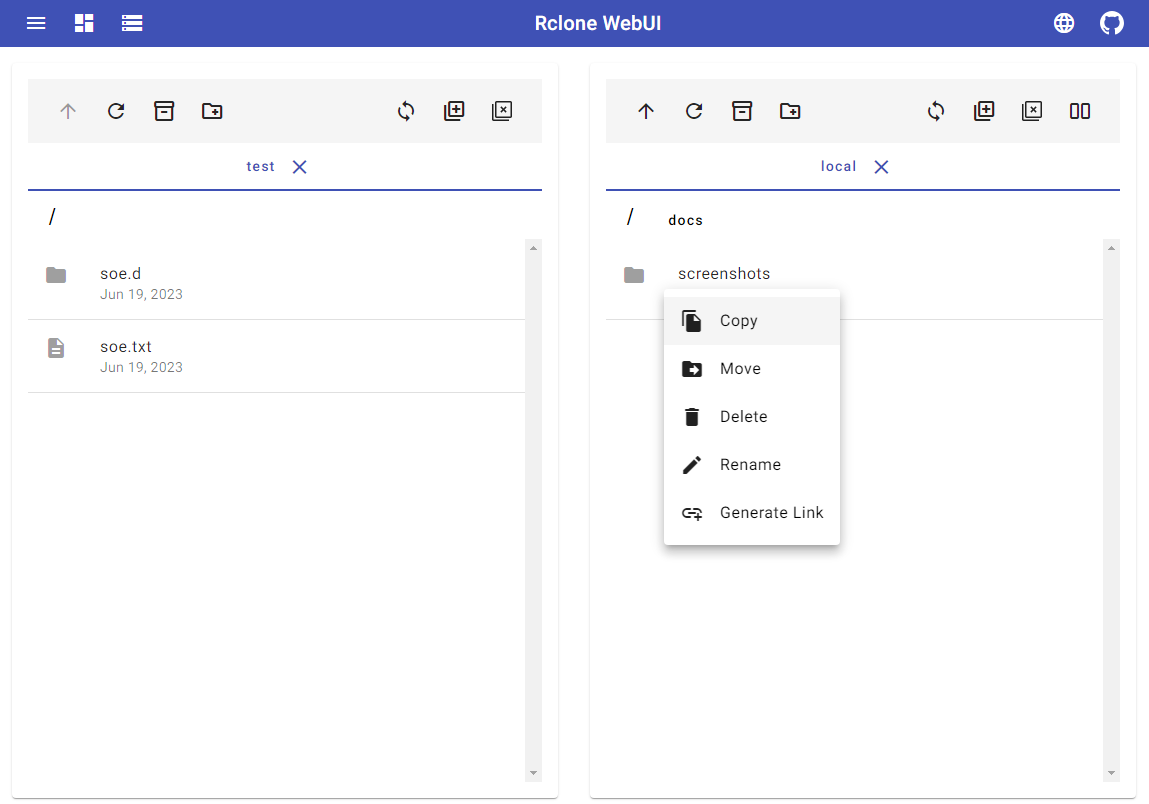
Task: Click the screenshots folder icon
Action: (634, 275)
